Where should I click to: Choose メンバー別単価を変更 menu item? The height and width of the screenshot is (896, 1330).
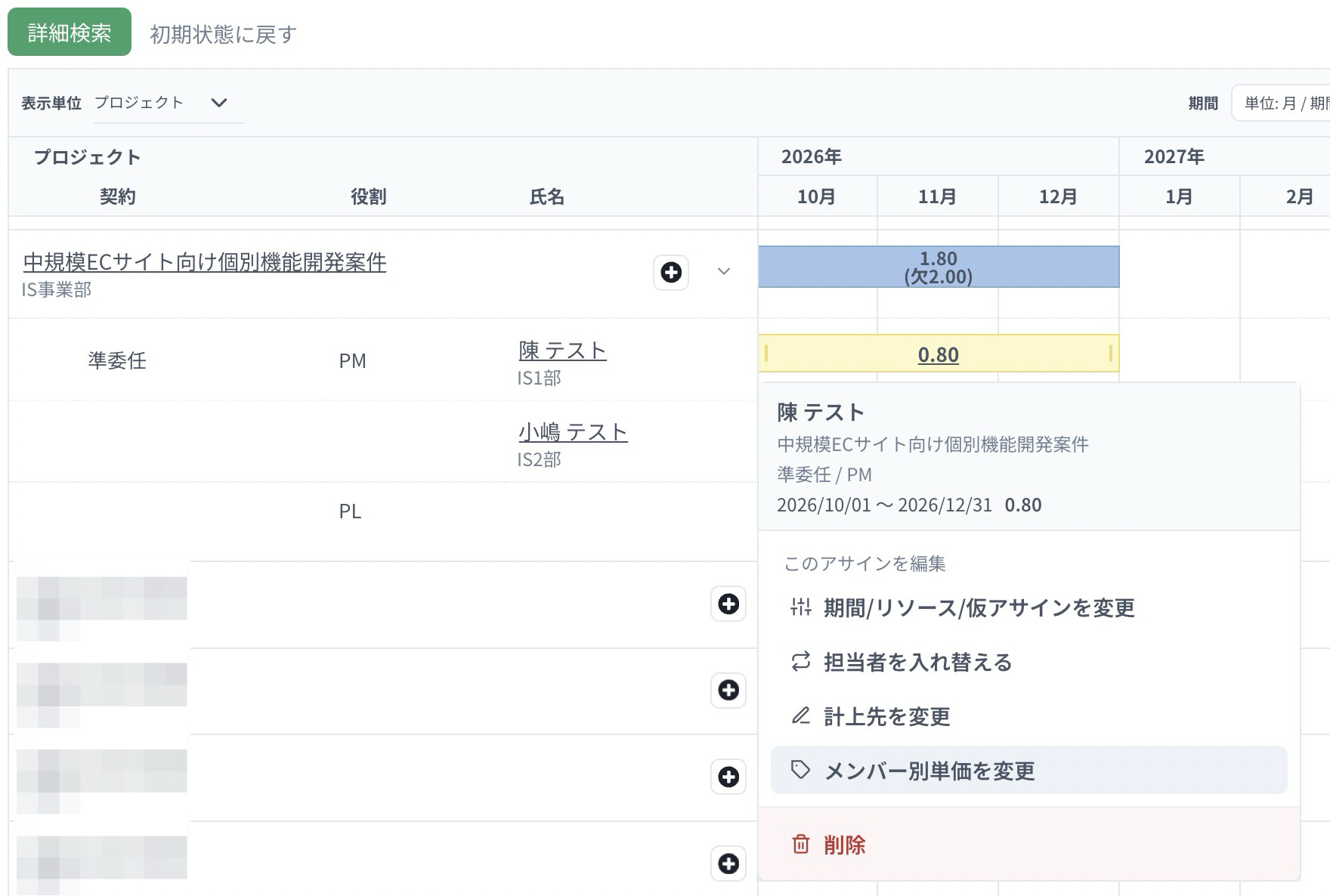pos(1028,771)
